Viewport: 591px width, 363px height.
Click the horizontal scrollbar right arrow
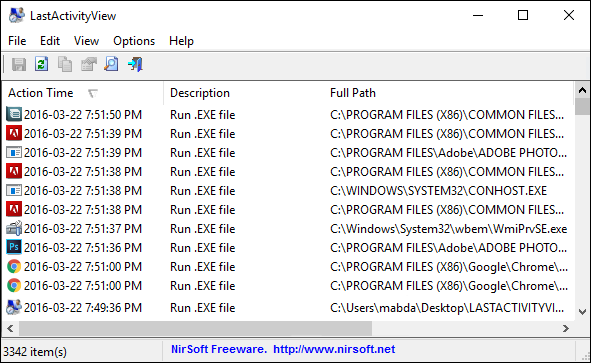[x=566, y=328]
